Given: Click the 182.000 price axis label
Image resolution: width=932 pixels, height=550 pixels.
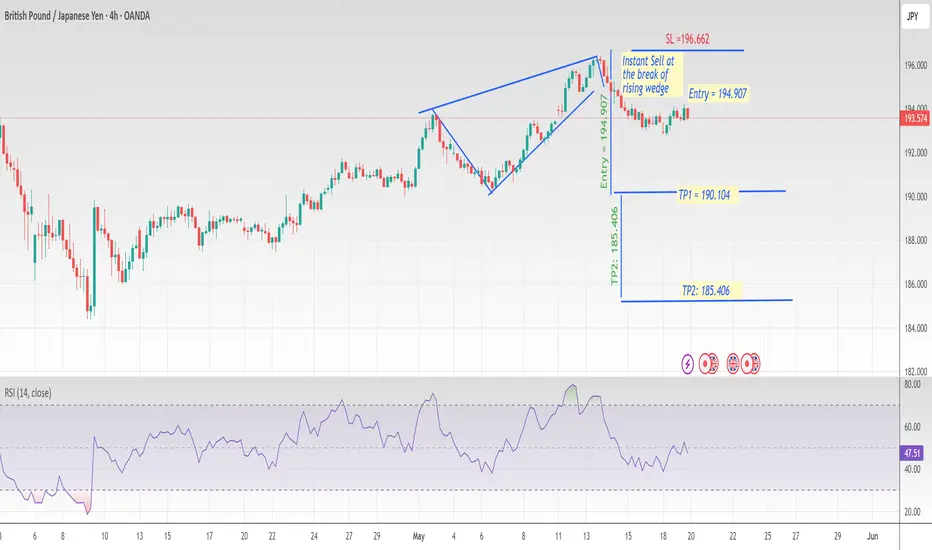Looking at the screenshot, I should pyautogui.click(x=915, y=372).
